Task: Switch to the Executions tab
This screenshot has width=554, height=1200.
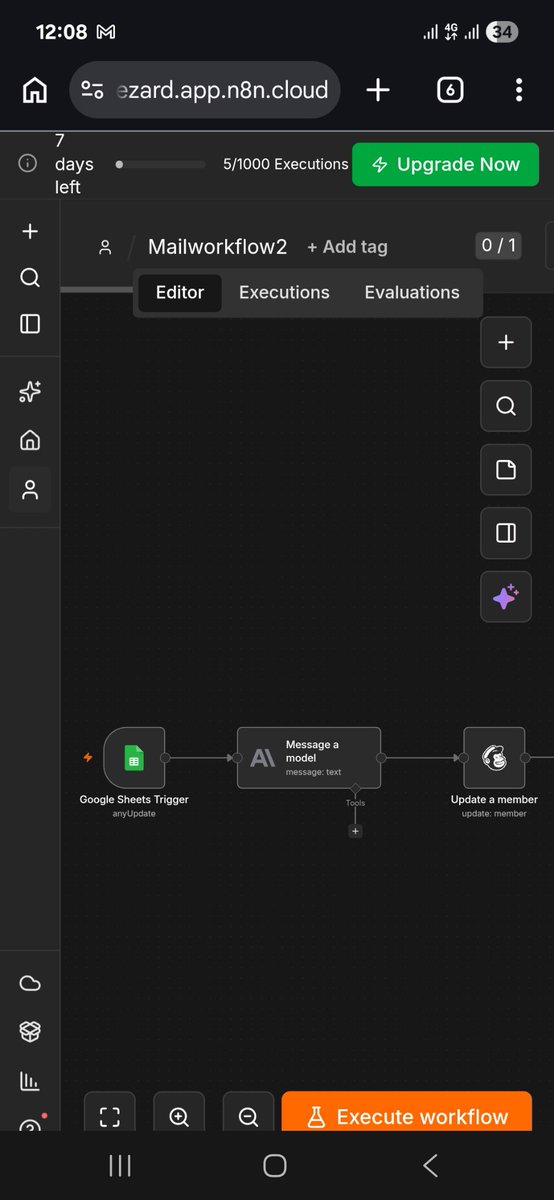Action: (x=284, y=293)
